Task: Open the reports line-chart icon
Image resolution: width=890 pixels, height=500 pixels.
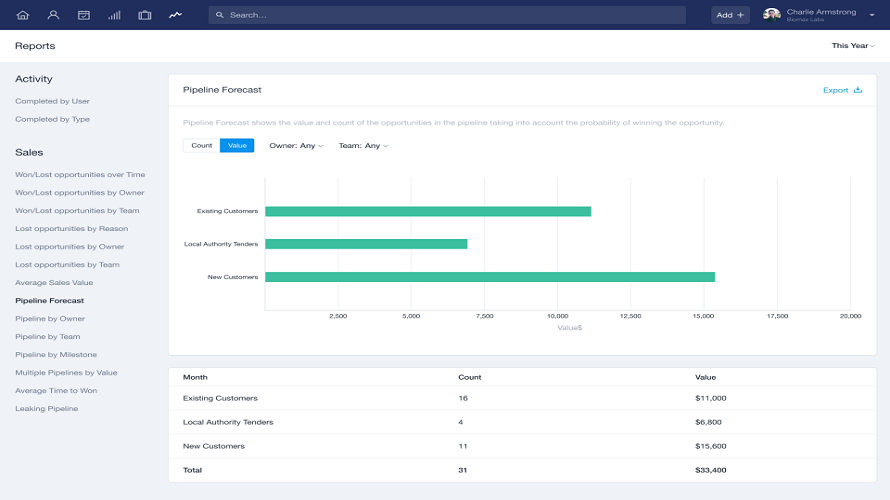Action: point(176,15)
